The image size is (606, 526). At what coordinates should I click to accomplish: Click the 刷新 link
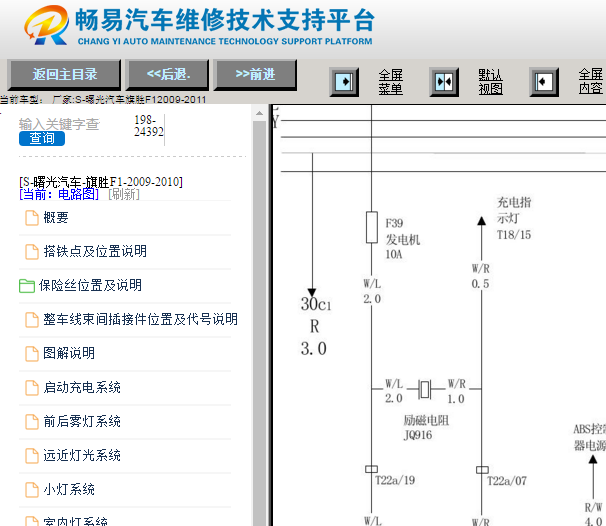click(124, 194)
